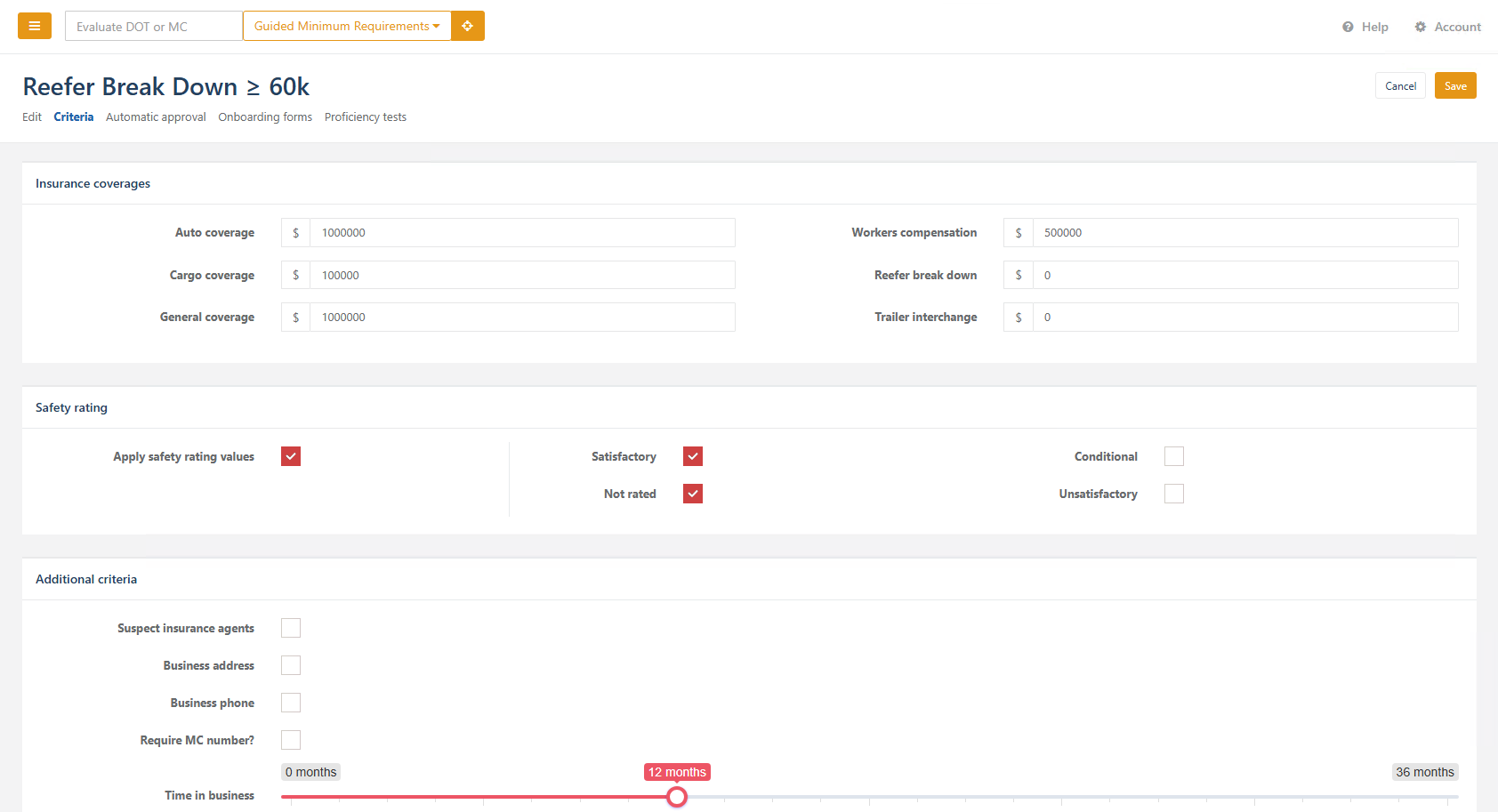Click the Evaluate DOT or MC field
1498x812 pixels.
154,26
